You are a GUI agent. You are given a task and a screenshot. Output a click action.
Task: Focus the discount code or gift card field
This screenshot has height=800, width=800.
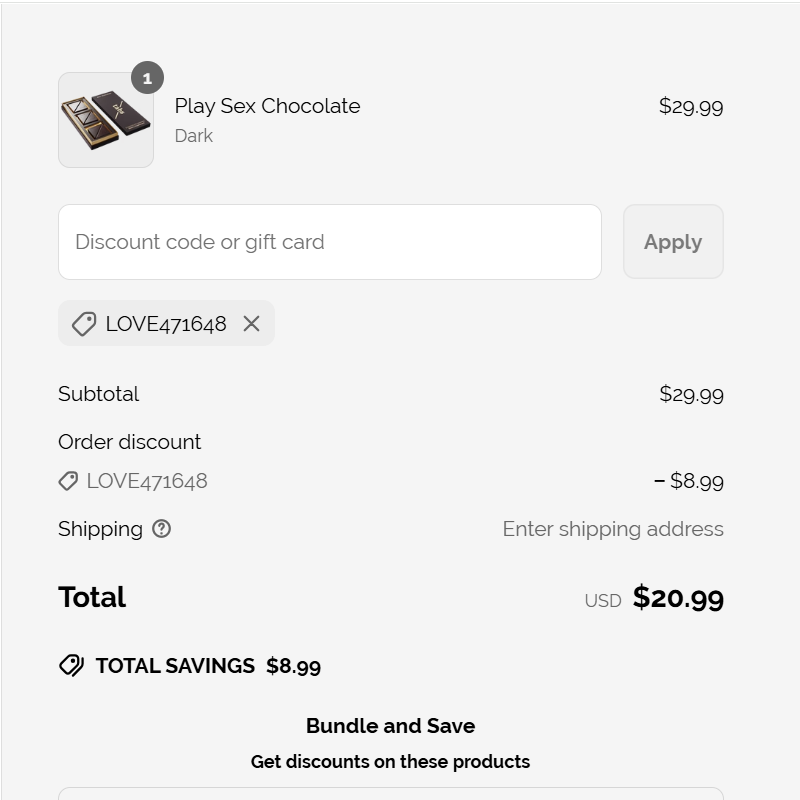pos(330,242)
